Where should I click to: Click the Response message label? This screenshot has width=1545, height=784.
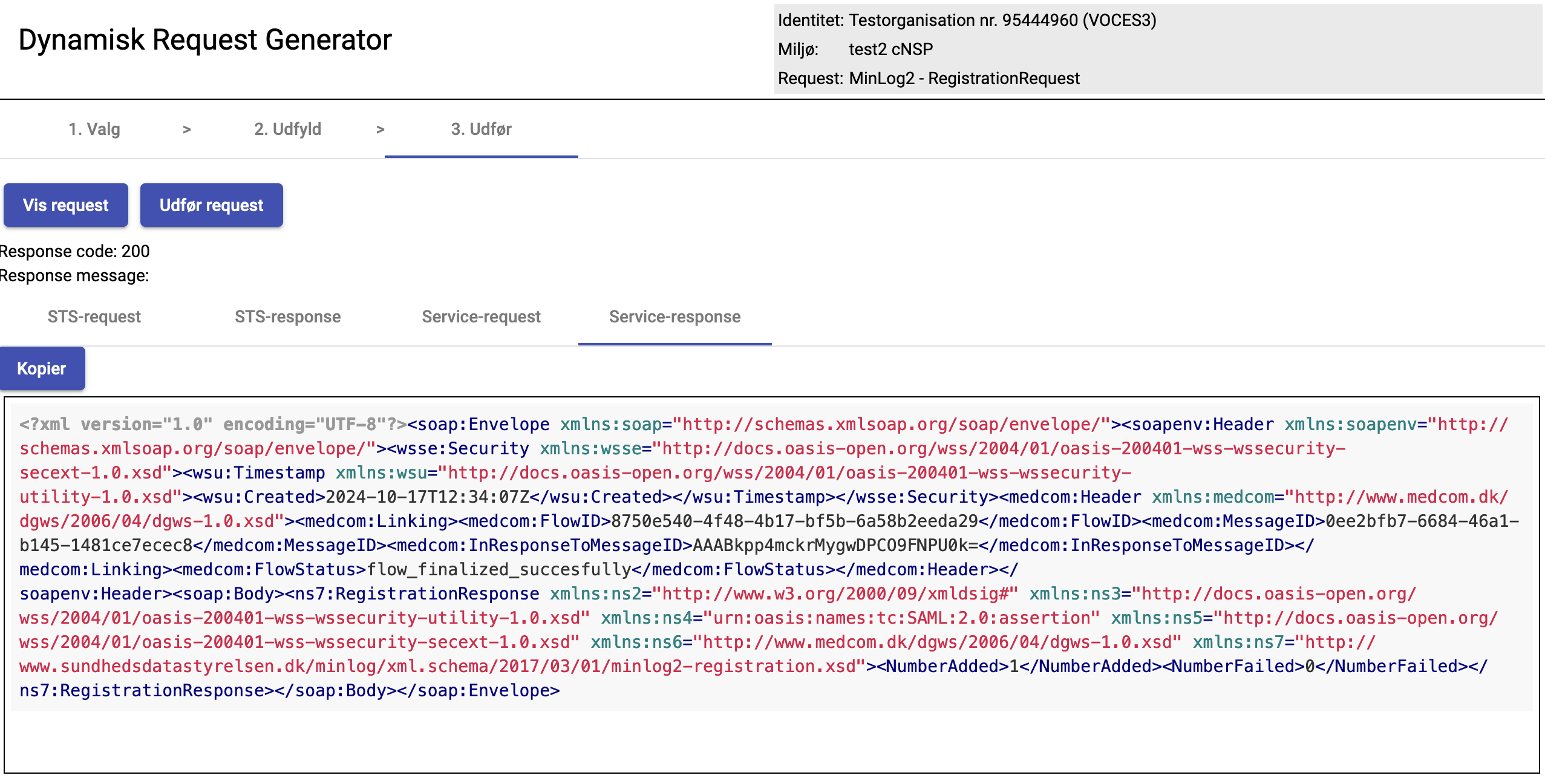[74, 276]
